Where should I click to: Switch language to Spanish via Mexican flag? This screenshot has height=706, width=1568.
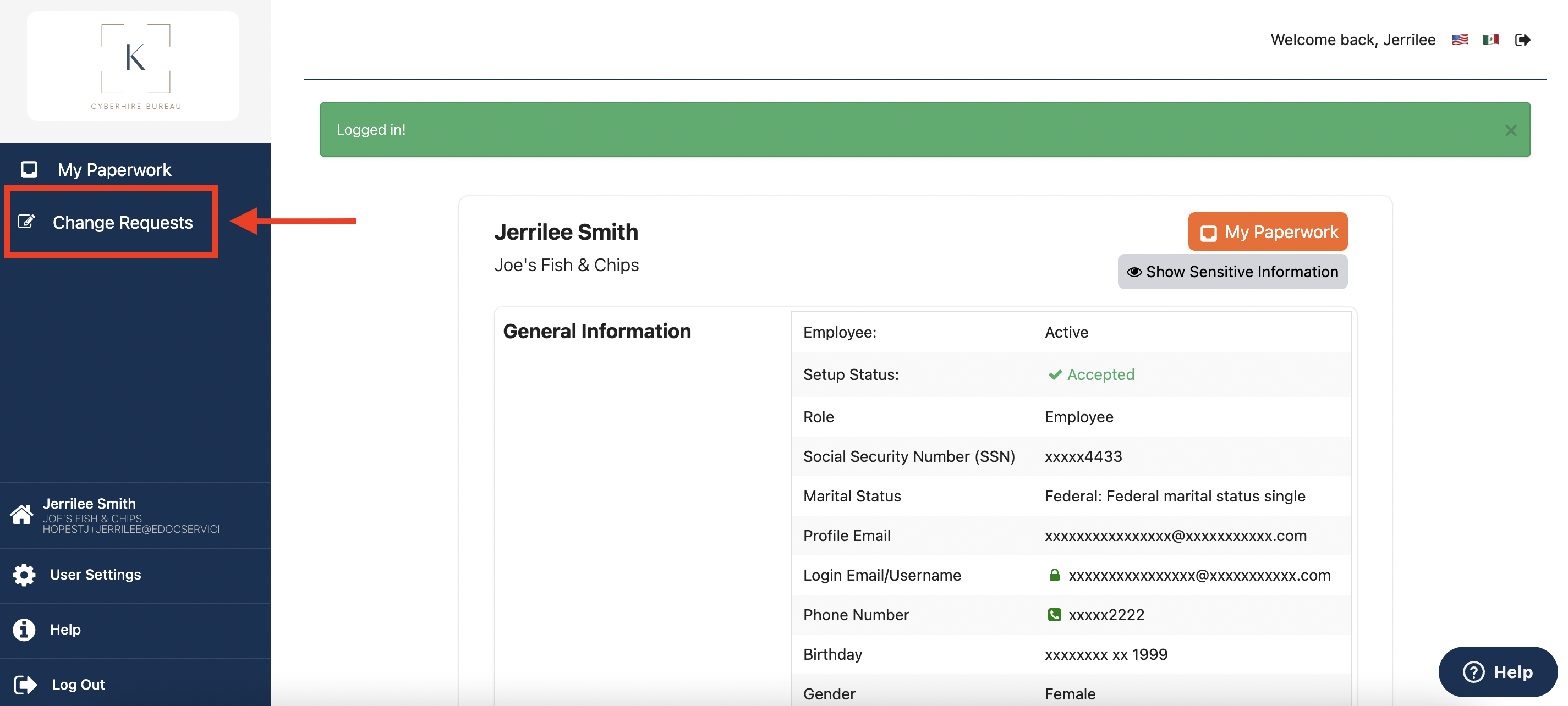pos(1490,39)
